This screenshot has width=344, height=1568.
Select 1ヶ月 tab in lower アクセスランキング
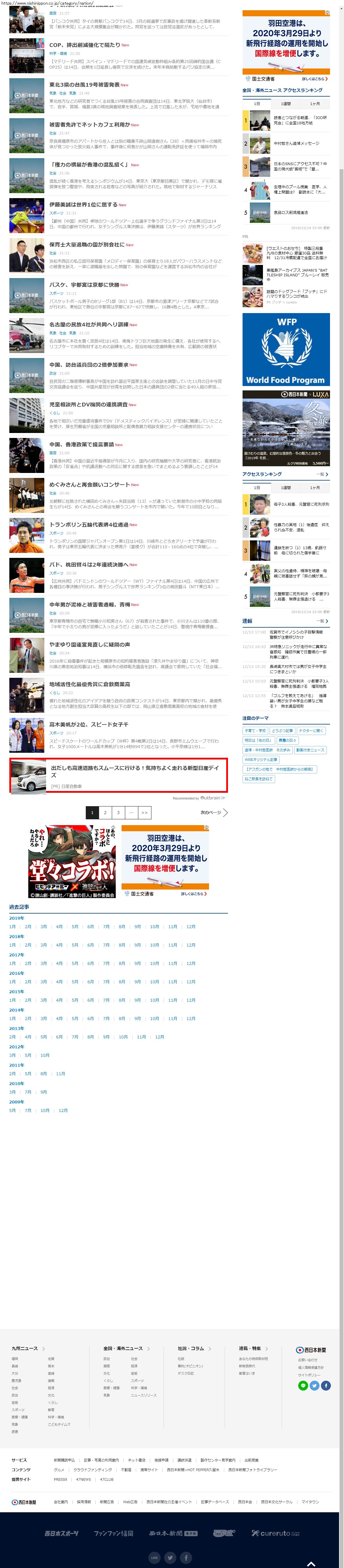315,488
